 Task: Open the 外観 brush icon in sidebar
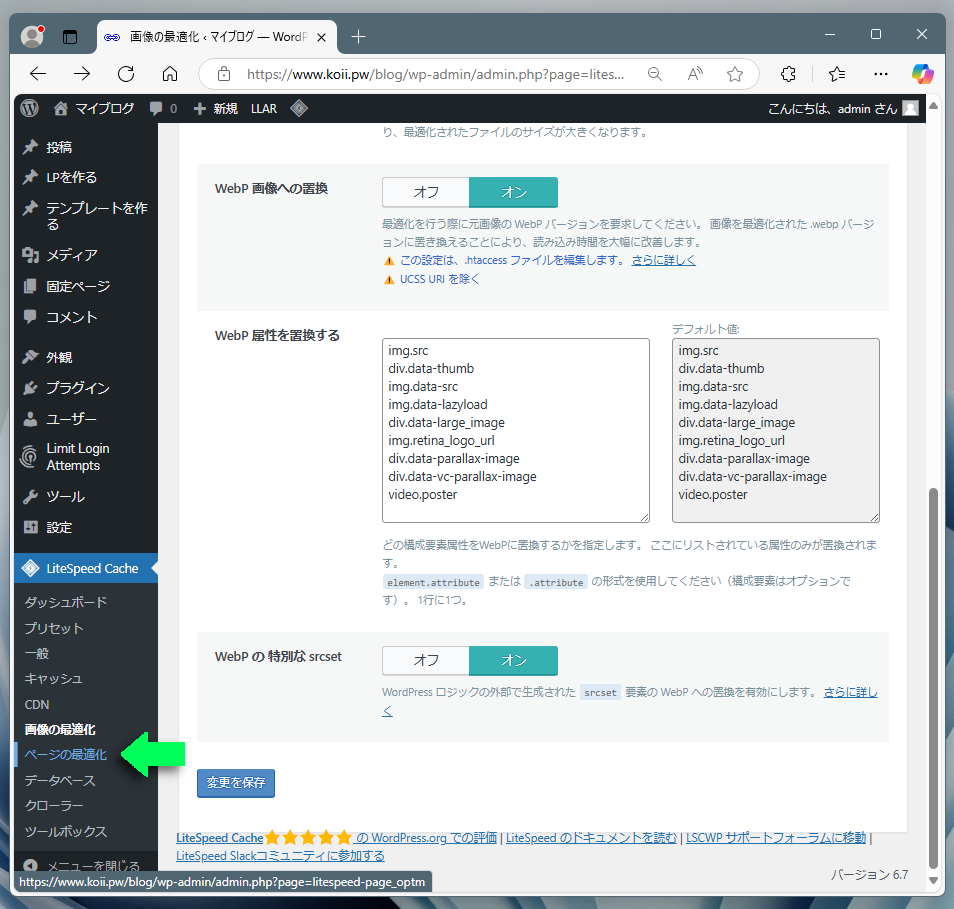click(30, 357)
